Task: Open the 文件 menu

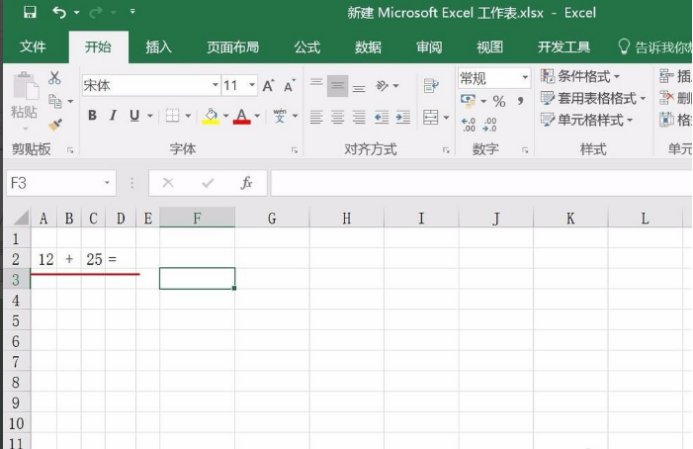Action: click(x=33, y=47)
